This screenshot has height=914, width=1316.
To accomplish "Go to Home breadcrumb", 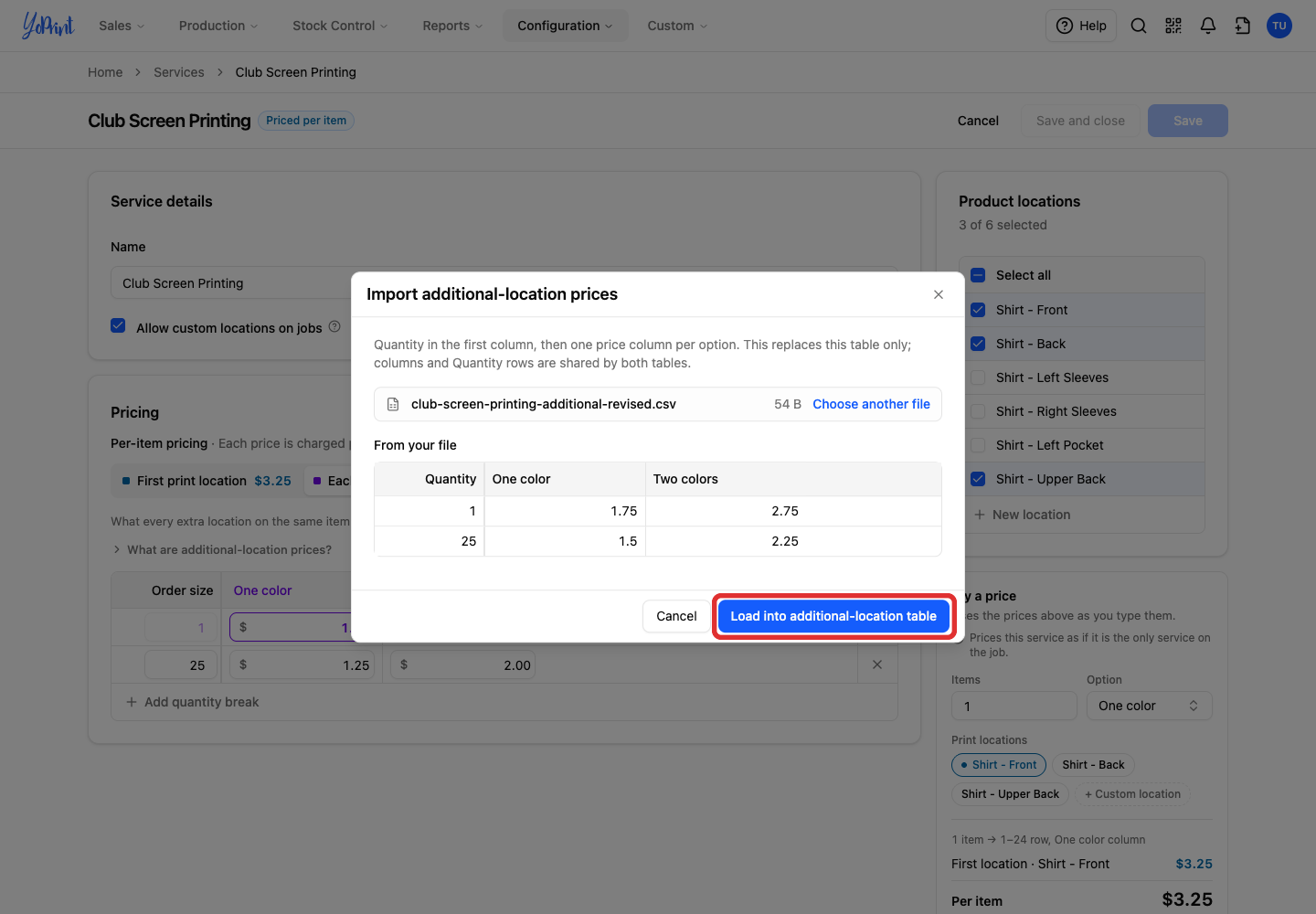I will pos(105,72).
